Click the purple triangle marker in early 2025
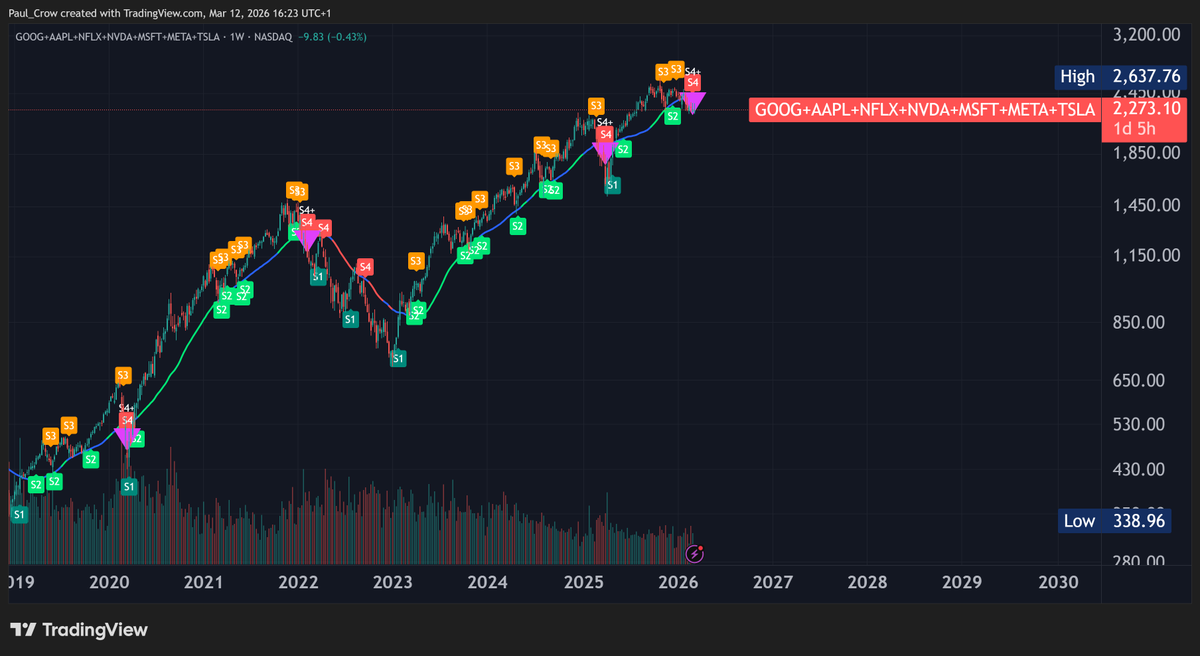 (603, 152)
